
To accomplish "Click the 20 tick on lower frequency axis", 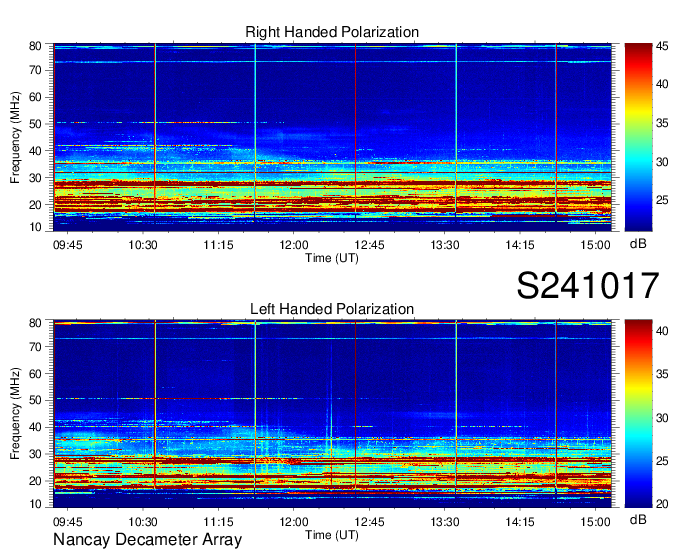I will pos(35,481).
